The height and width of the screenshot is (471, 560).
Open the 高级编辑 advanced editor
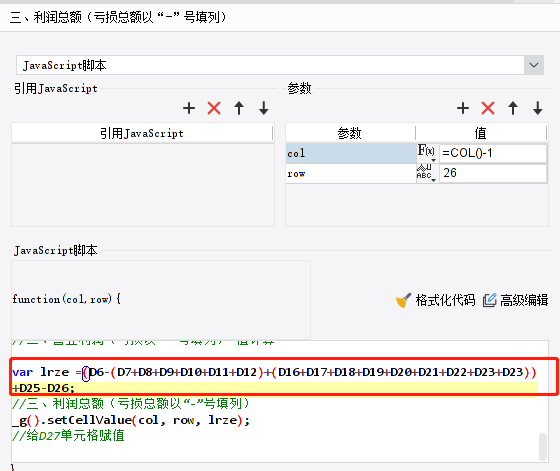[515, 300]
